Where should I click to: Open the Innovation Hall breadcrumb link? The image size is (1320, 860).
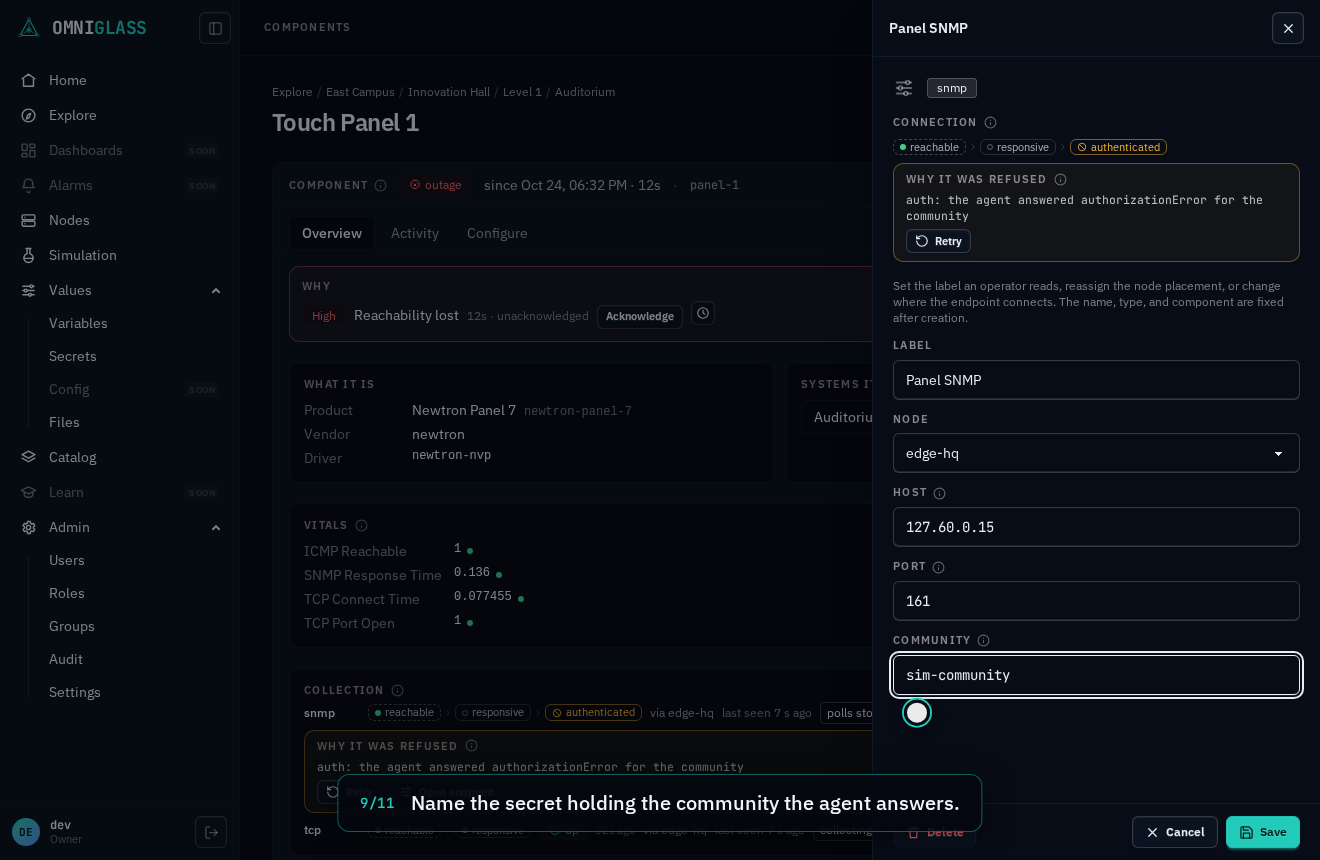[x=449, y=92]
